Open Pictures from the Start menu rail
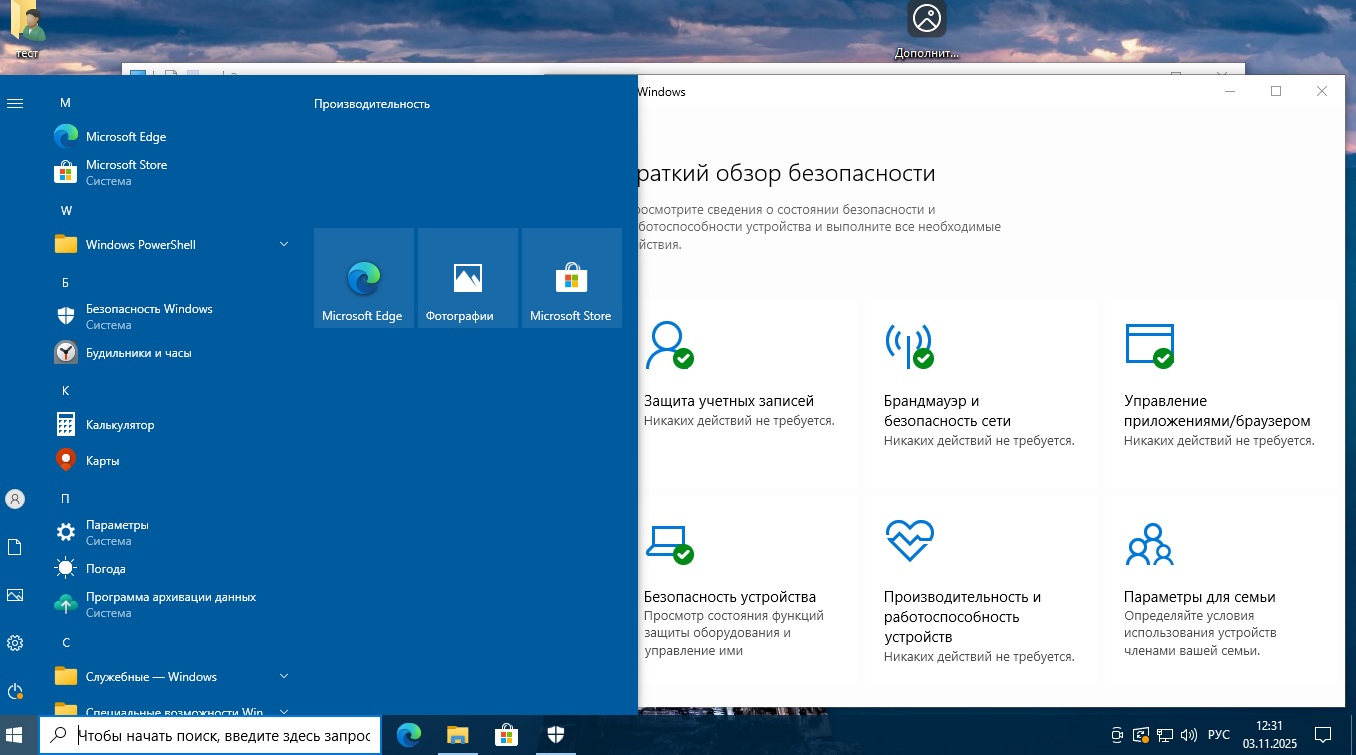1356x755 pixels. click(x=15, y=595)
